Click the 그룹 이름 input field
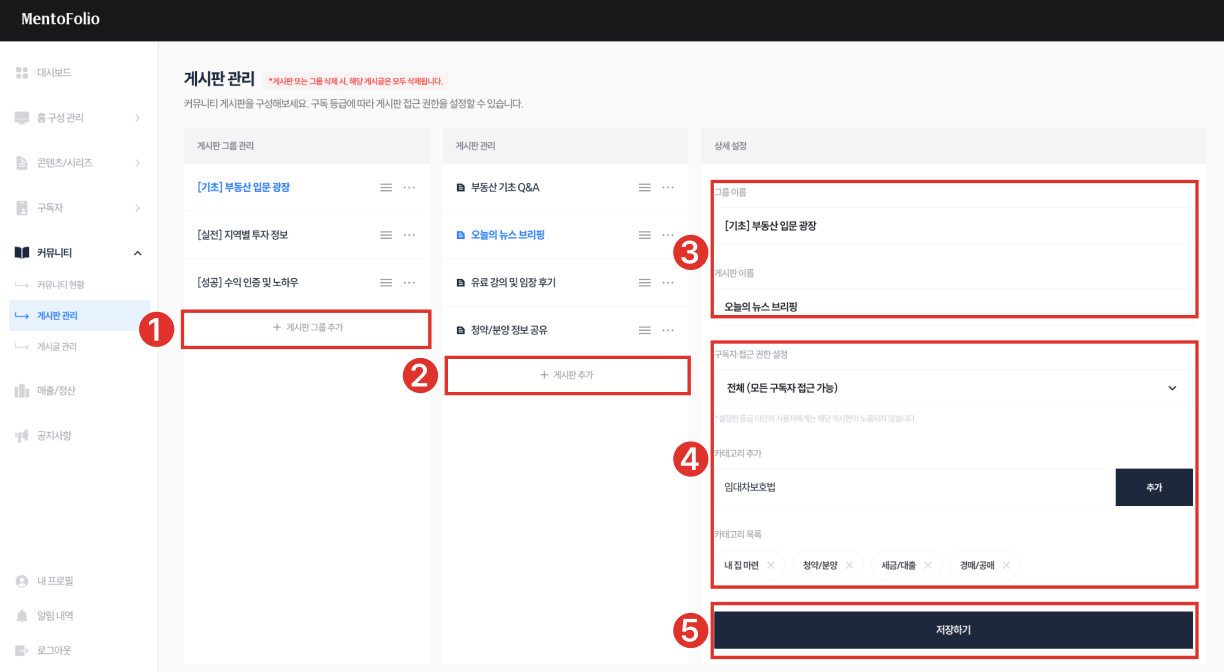The width and height of the screenshot is (1224, 672). (953, 226)
